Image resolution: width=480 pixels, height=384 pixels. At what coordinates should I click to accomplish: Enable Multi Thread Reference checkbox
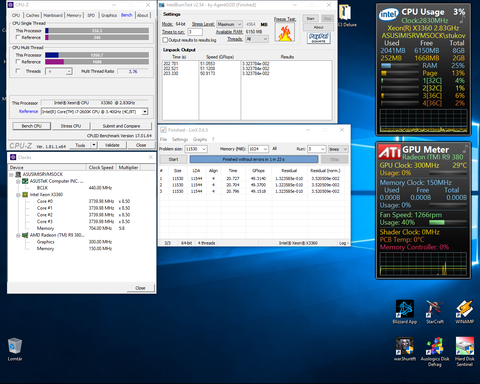(18, 62)
